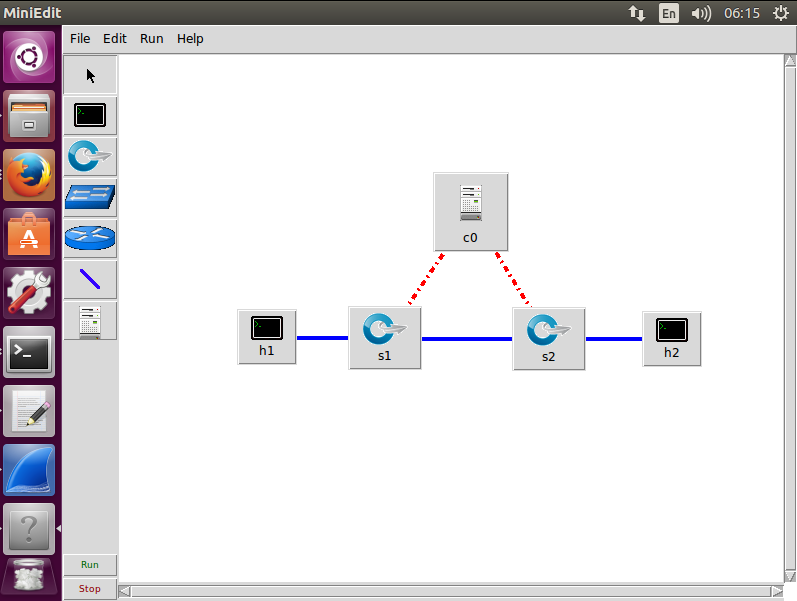Click the blue link between s1 and s2

pyautogui.click(x=467, y=339)
